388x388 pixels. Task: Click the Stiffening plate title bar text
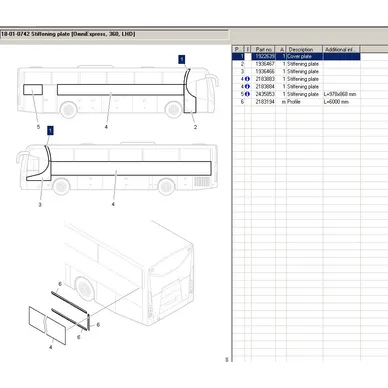point(68,34)
